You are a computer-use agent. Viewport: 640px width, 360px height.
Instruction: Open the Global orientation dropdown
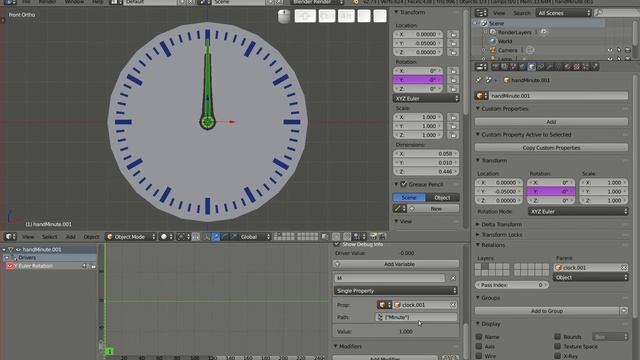point(255,237)
